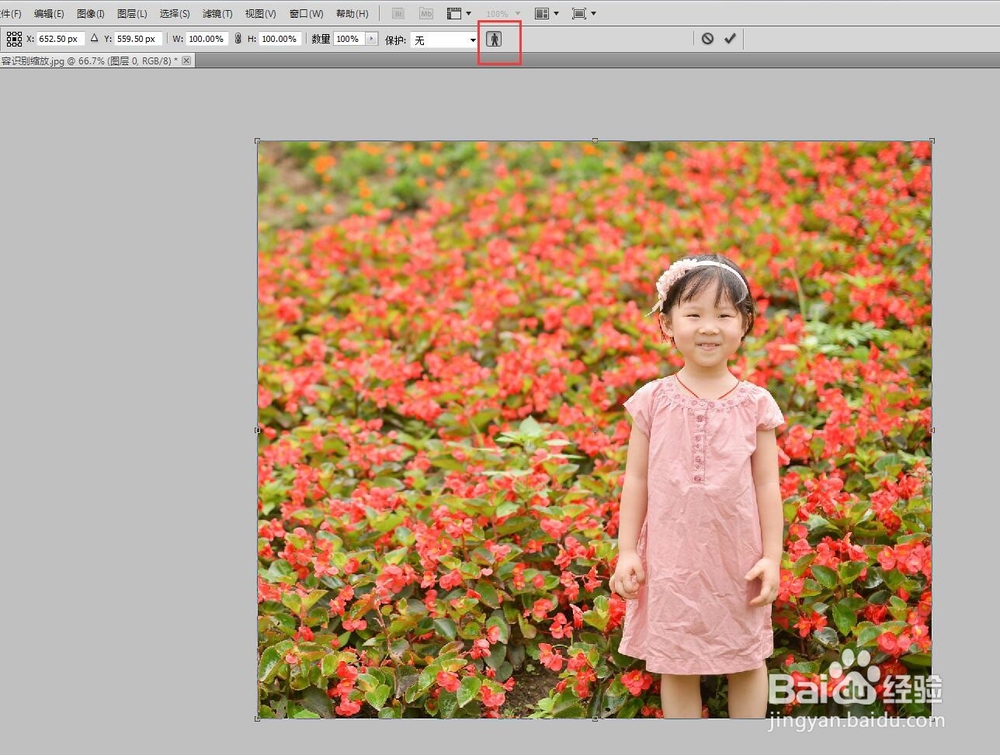Click the bottom-center transform handle

click(x=595, y=719)
